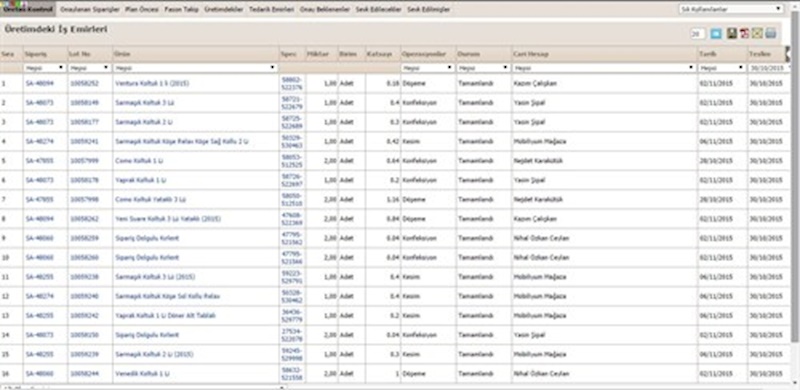Sort by the Lot No column header
Screen dimensions: 800x390
point(79,54)
